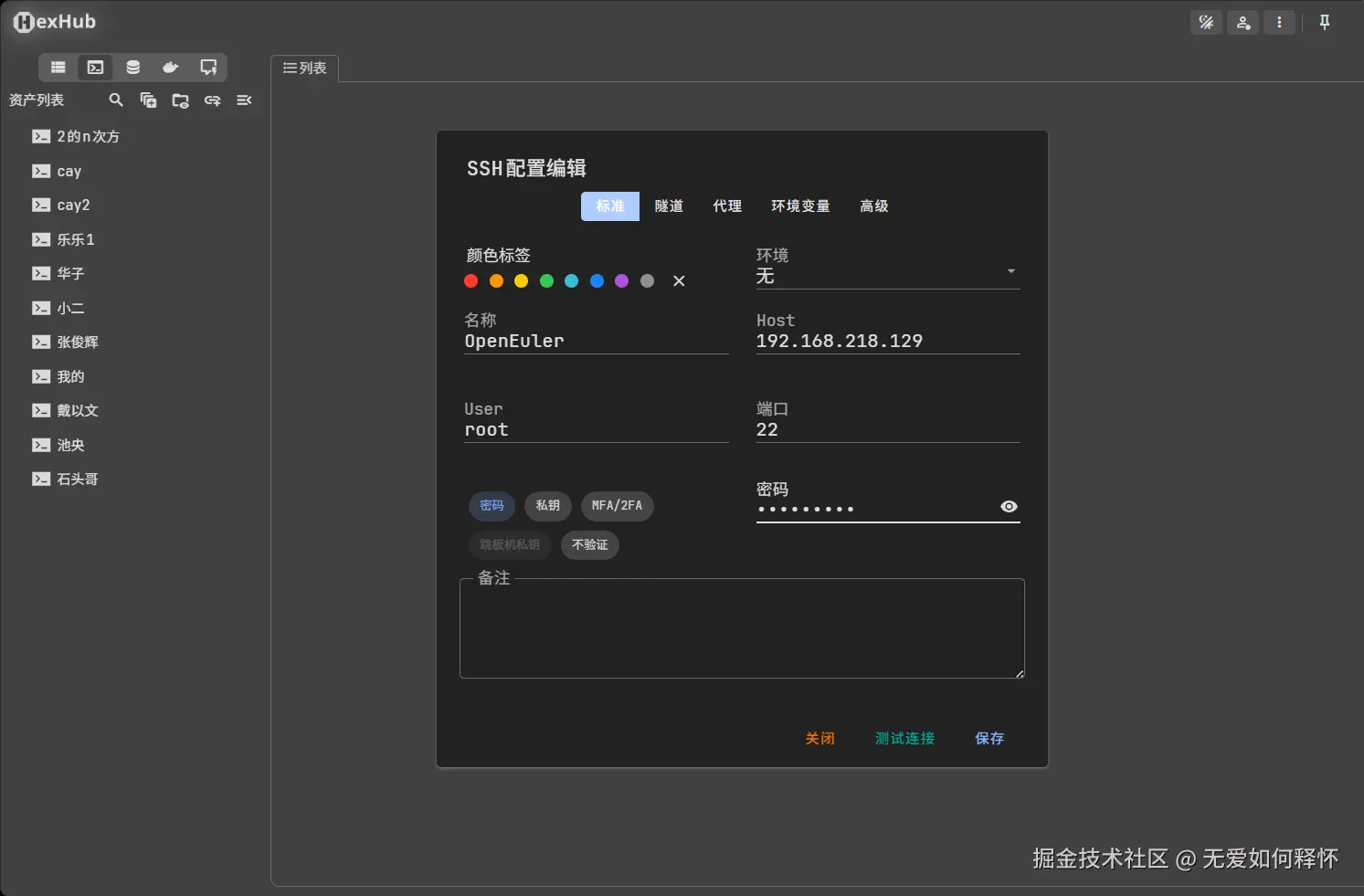
Task: Switch to the table list view icon
Action: 58,68
